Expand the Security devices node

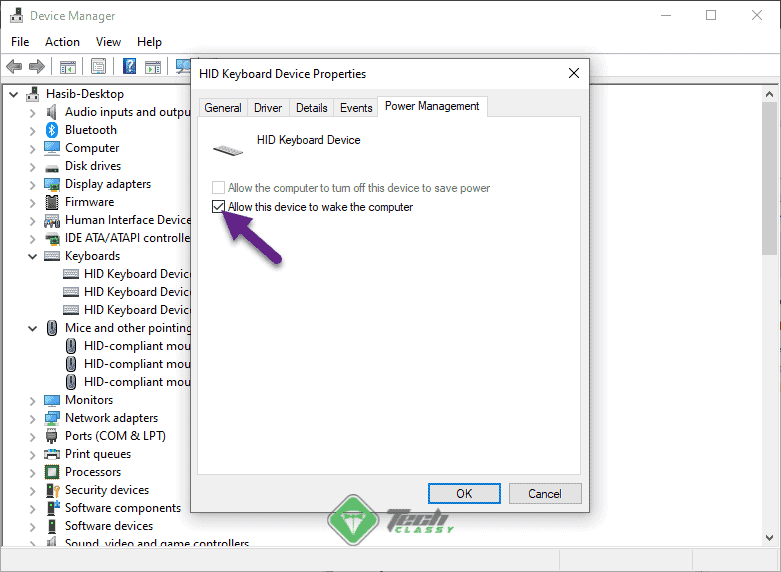point(32,491)
